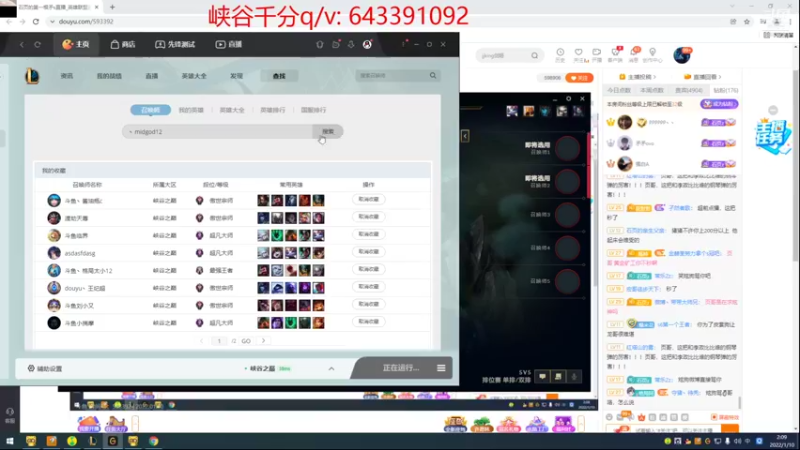The width and height of the screenshot is (800, 450).
Task: Open WeGame user avatar icon in top bar
Action: point(367,44)
